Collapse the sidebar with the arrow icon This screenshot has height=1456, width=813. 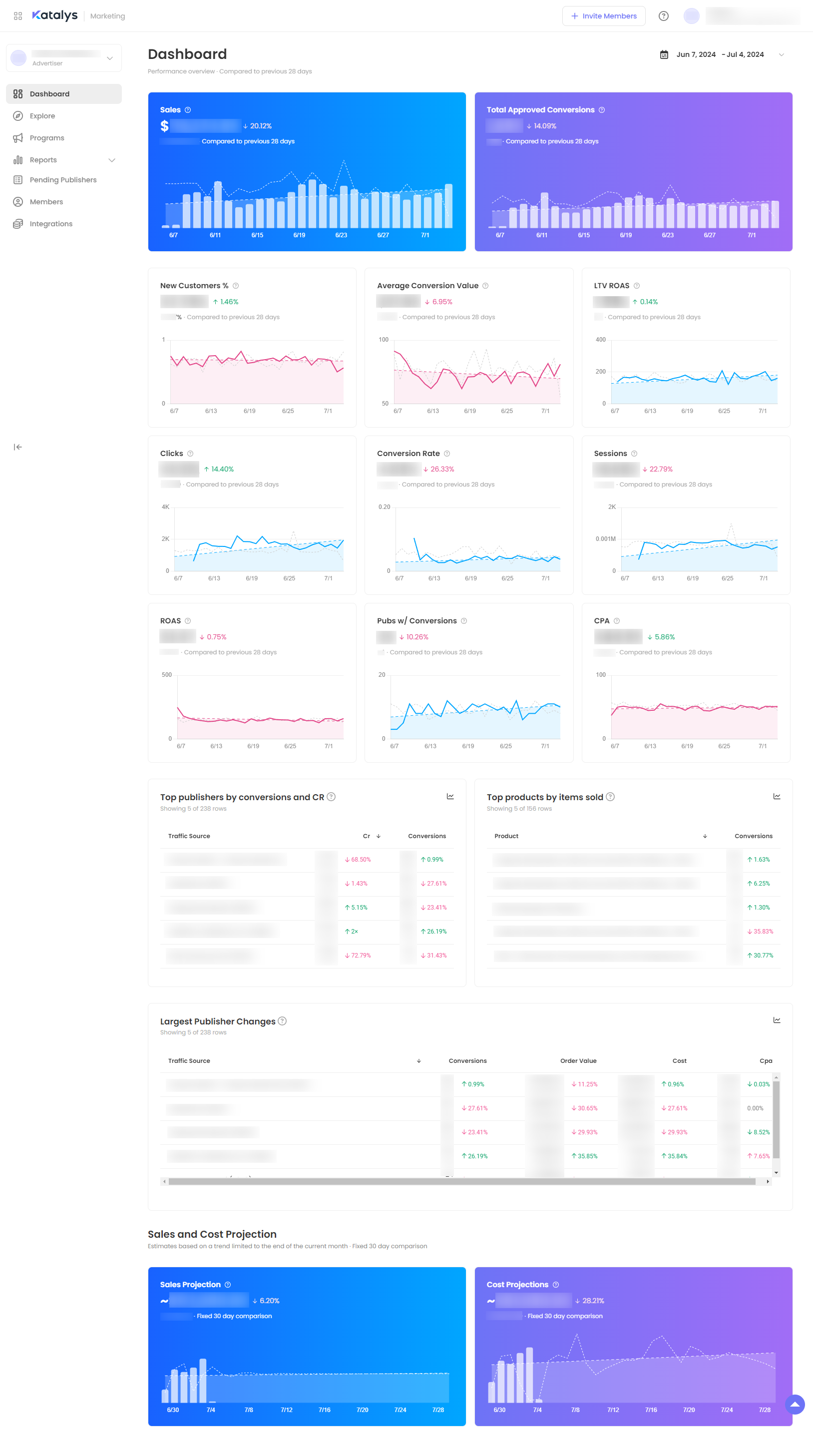click(17, 447)
